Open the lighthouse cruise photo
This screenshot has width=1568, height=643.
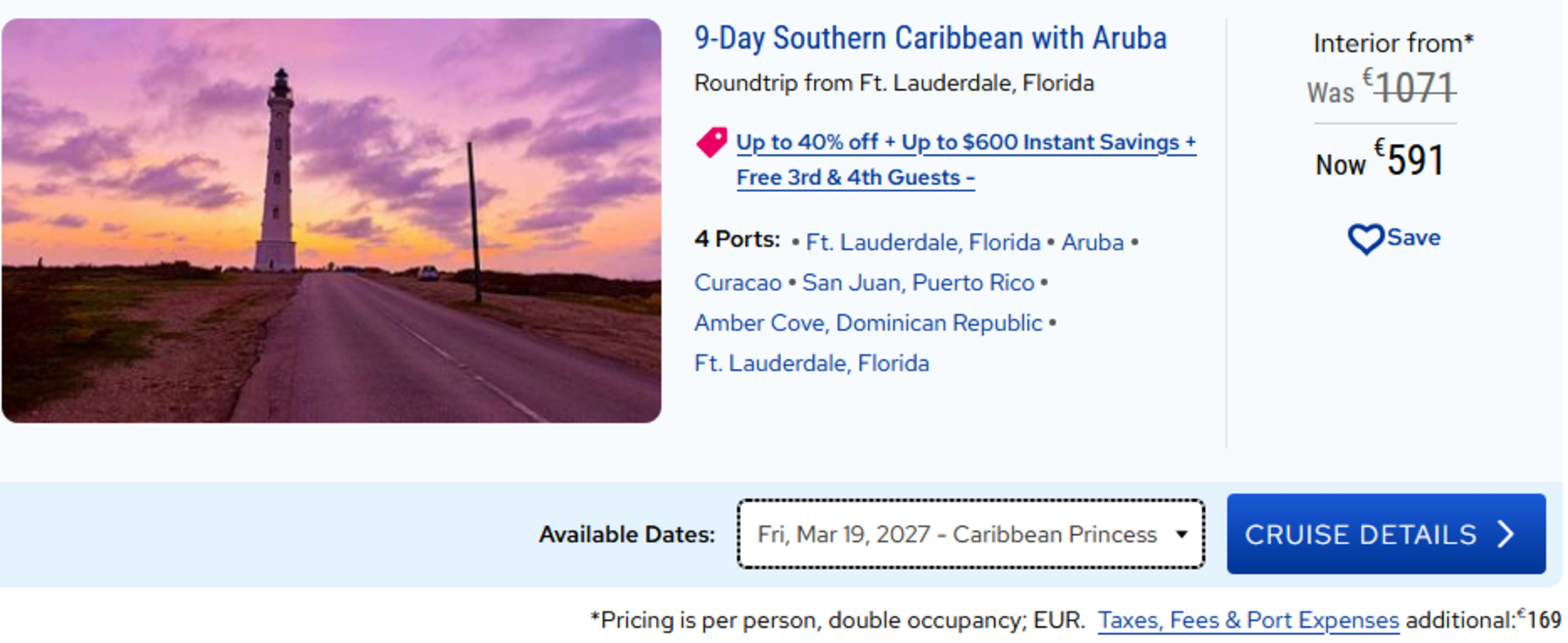point(331,221)
